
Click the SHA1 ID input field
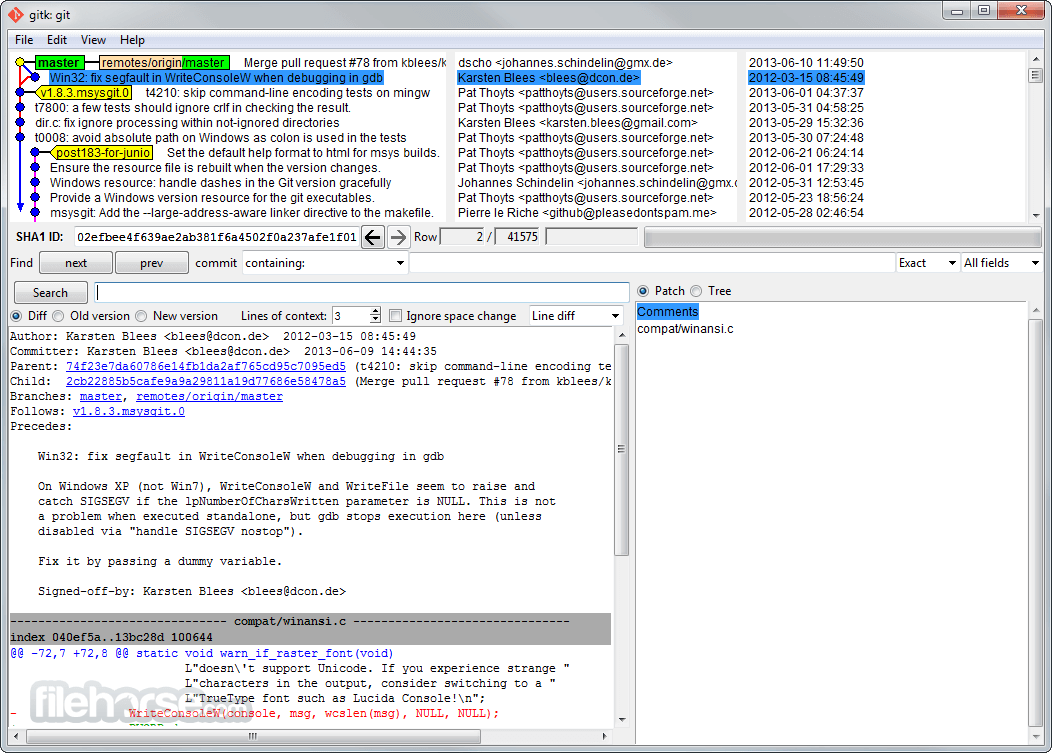point(216,237)
